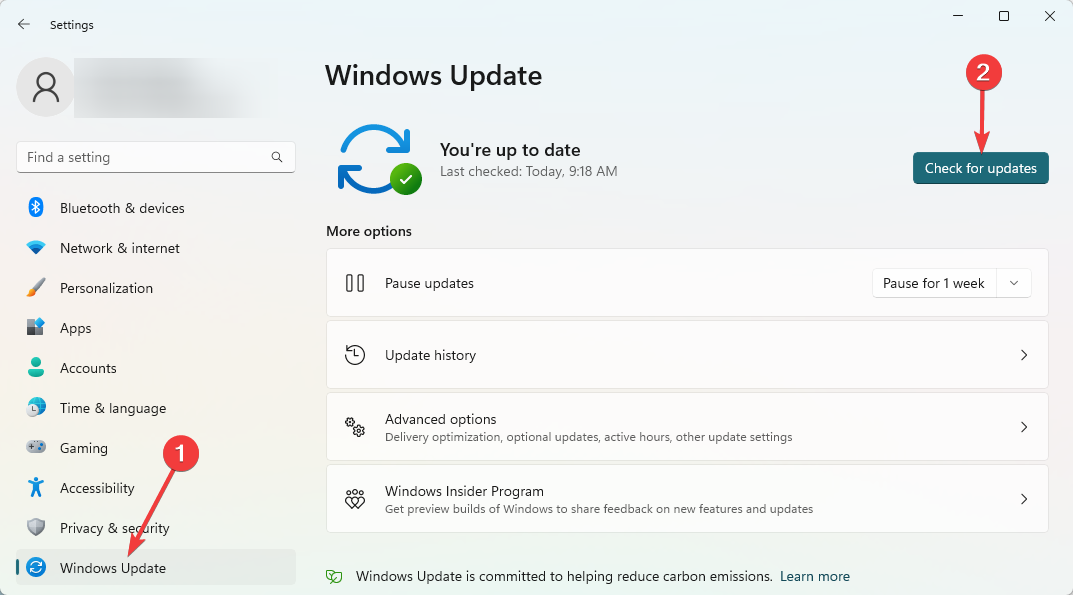Screen dimensions: 1073x595
Task: Open Bluetooth & devices settings
Action: click(x=156, y=207)
